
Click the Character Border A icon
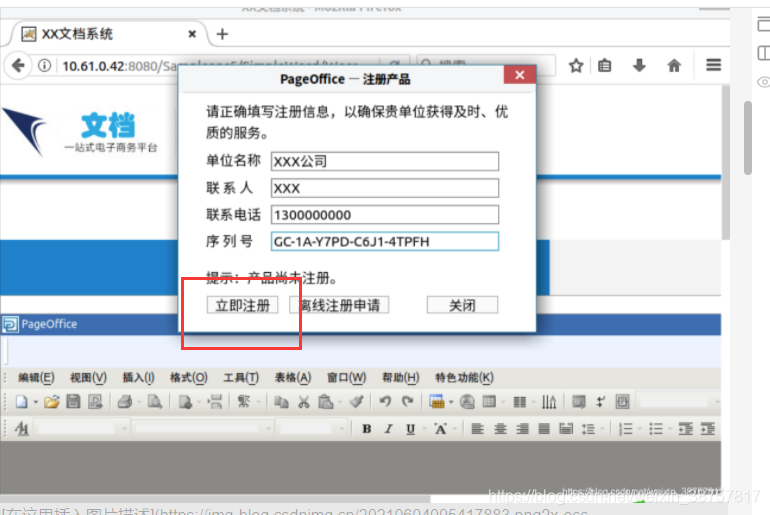pyautogui.click(x=440, y=429)
